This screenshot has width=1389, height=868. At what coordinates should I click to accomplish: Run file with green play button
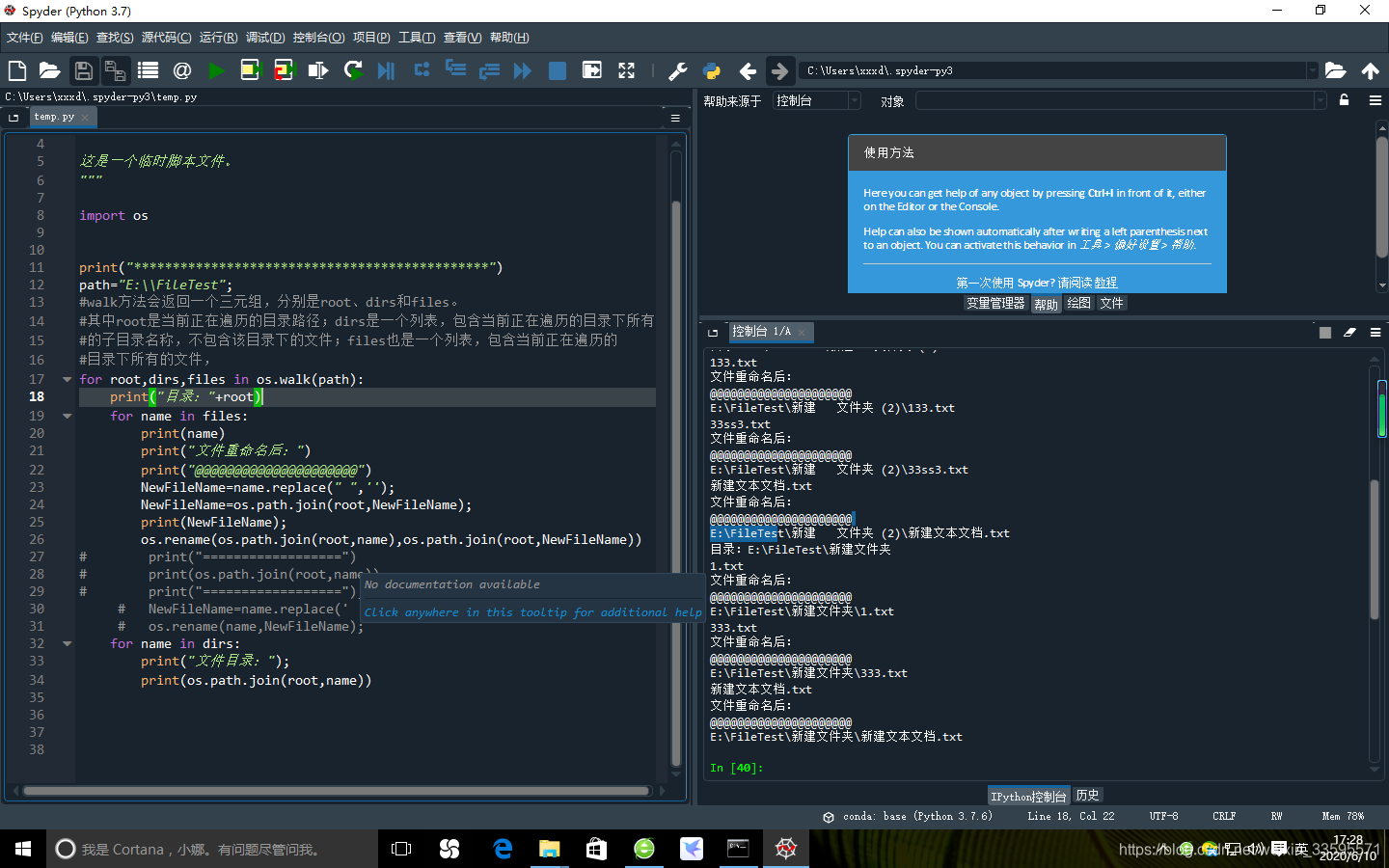click(216, 70)
